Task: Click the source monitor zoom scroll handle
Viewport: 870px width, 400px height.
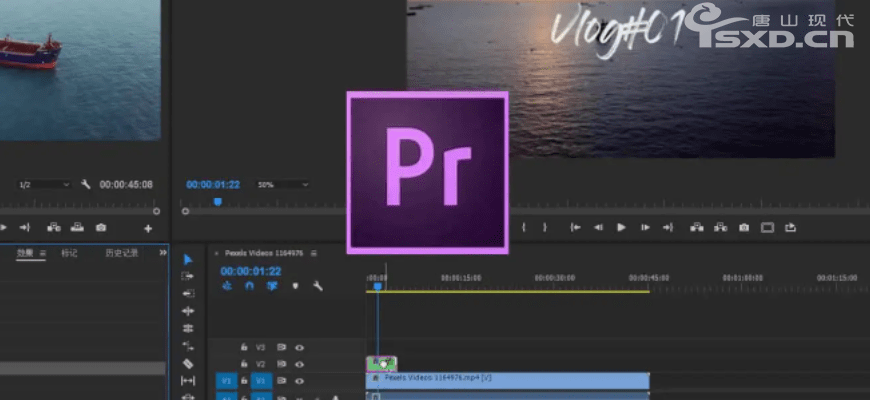Action: (x=156, y=211)
